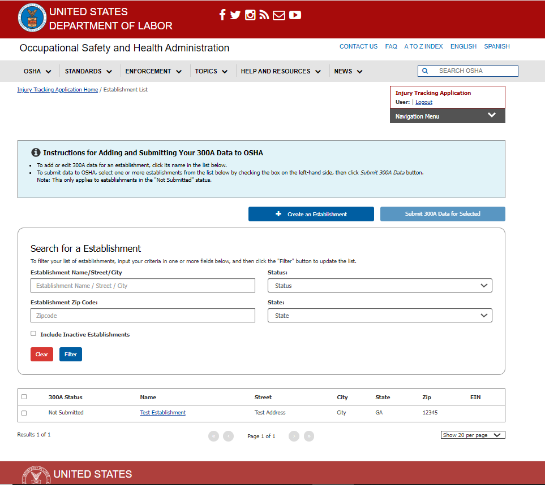Image resolution: width=545 pixels, height=485 pixels.
Task: Click the Zipcode input field
Action: tap(143, 315)
